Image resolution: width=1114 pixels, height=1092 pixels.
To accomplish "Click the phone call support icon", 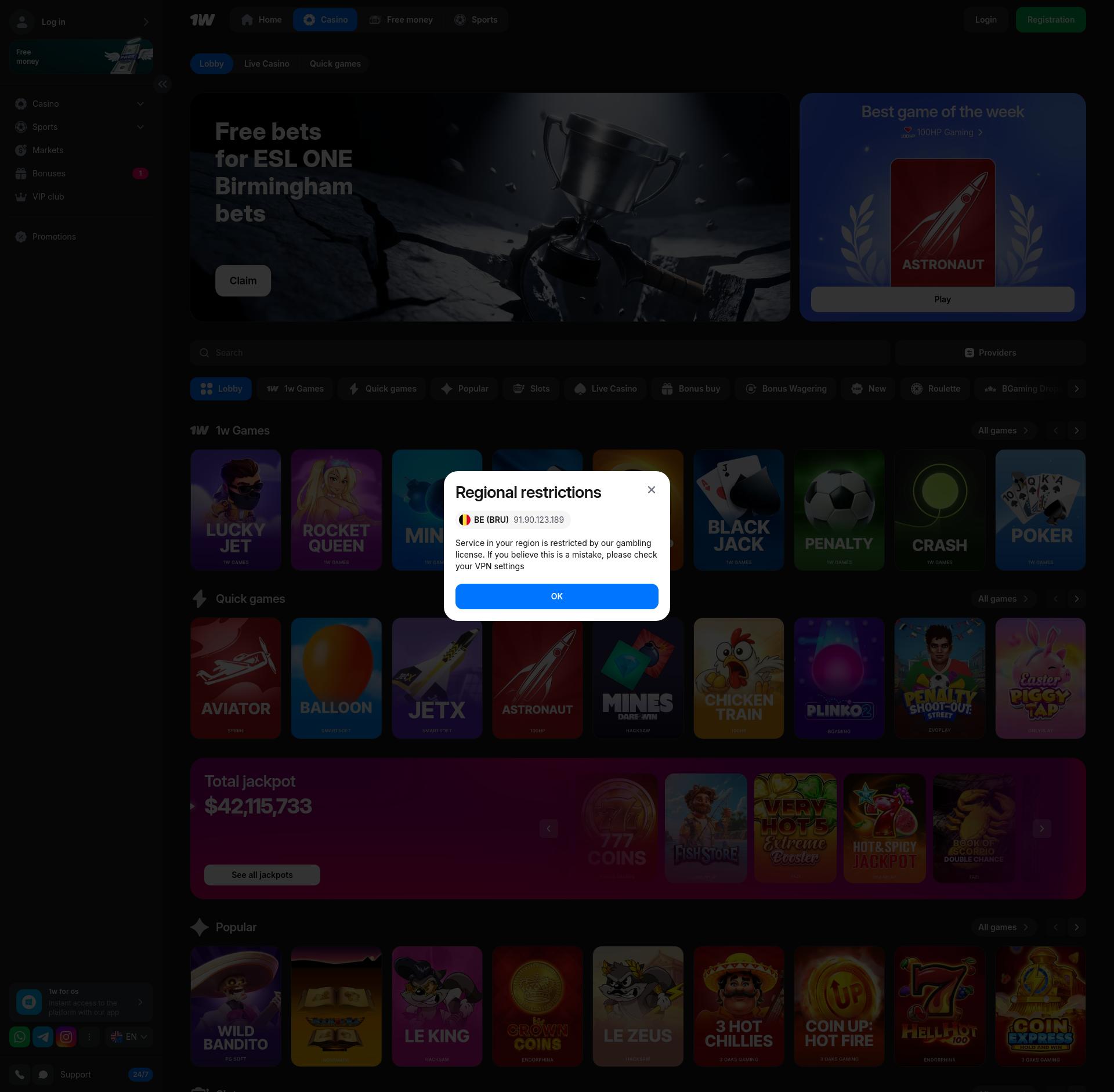I will [x=20, y=1075].
